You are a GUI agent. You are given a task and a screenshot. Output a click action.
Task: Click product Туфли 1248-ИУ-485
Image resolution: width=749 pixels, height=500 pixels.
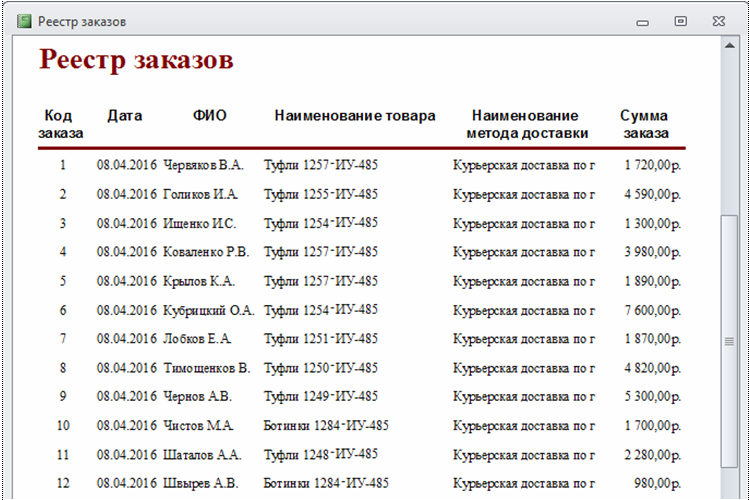pyautogui.click(x=321, y=454)
